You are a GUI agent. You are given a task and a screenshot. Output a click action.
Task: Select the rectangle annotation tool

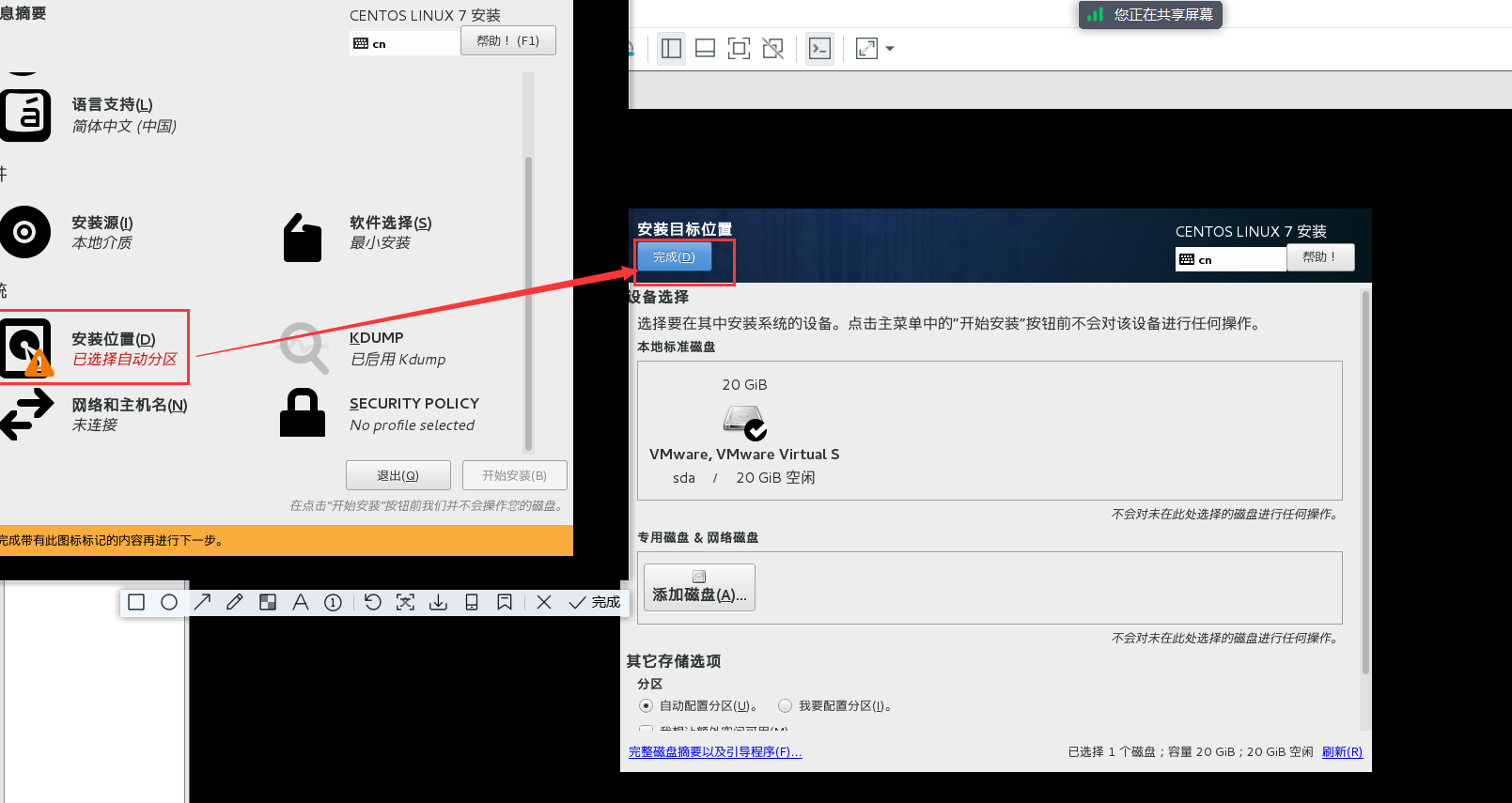point(136,602)
